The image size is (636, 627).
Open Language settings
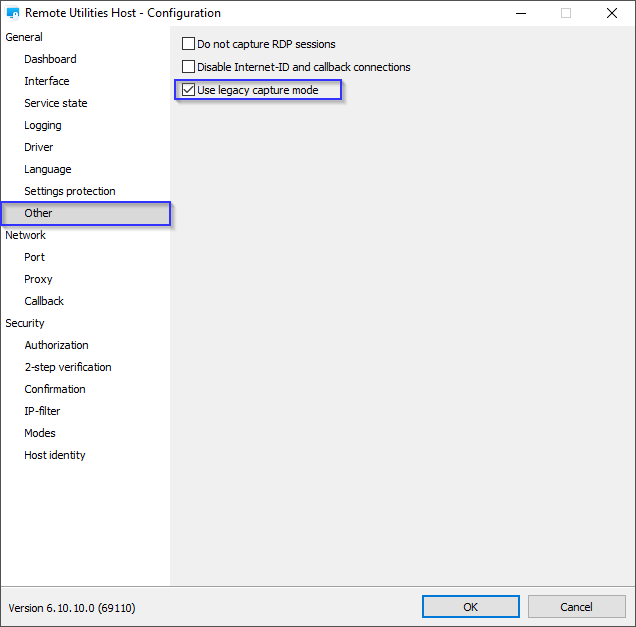(48, 169)
